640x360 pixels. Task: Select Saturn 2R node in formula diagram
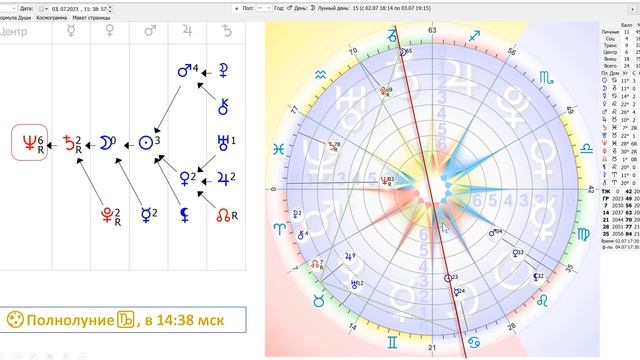coord(73,144)
